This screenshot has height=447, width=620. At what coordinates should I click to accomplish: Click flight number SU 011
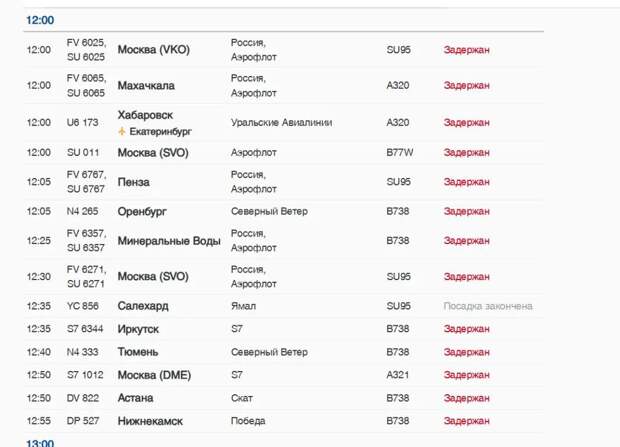click(x=83, y=153)
